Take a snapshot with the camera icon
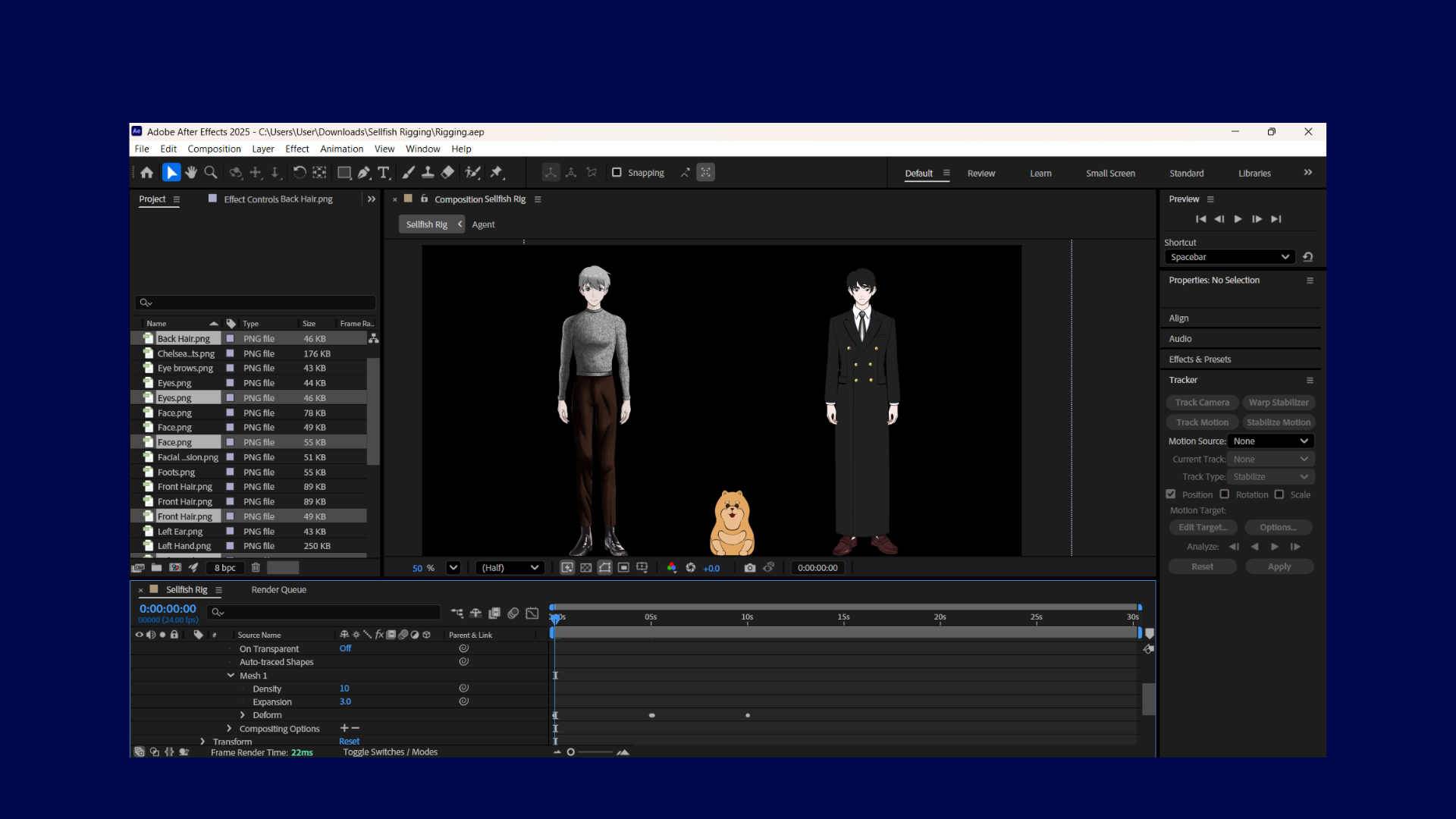 (x=750, y=567)
